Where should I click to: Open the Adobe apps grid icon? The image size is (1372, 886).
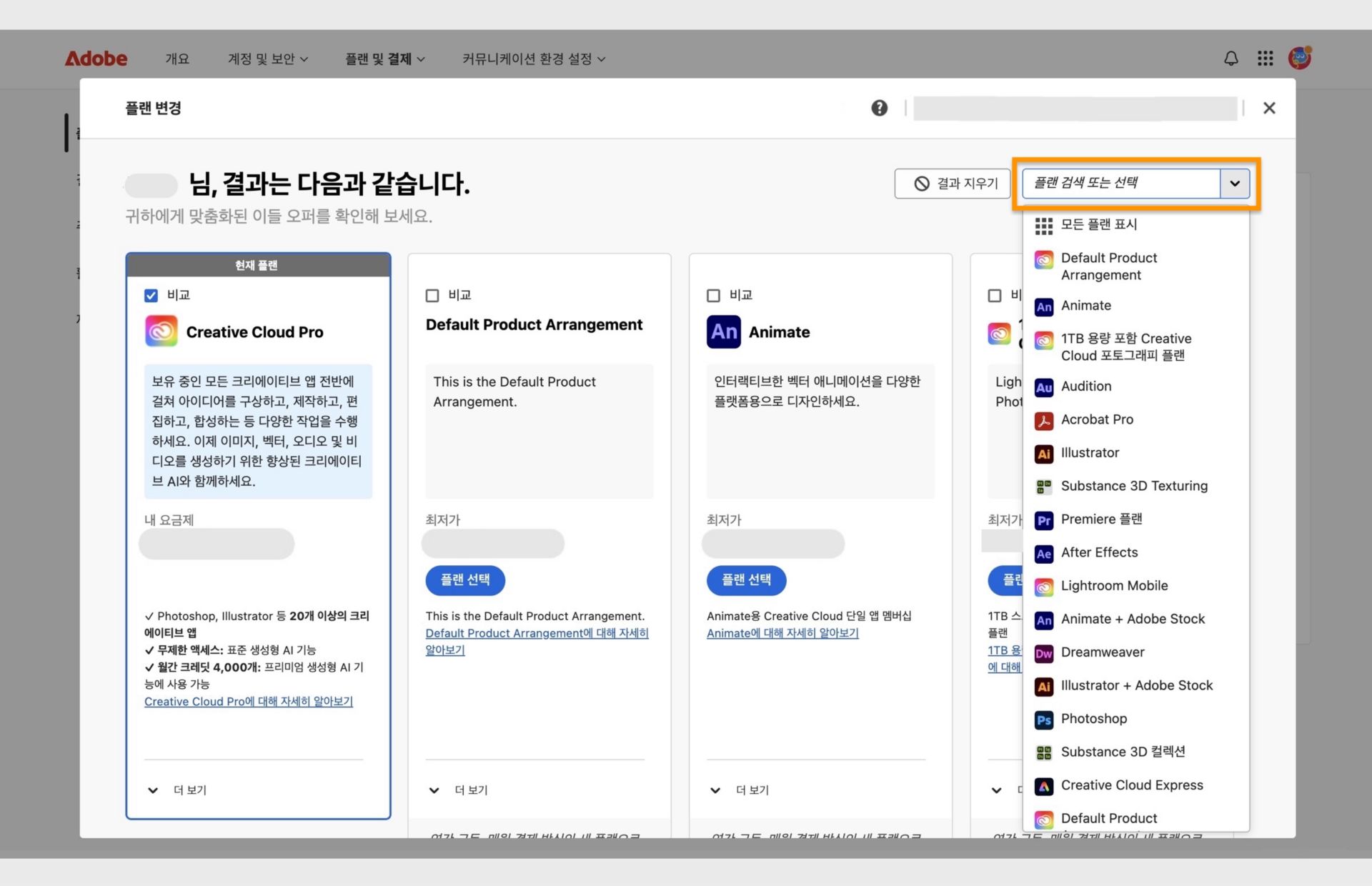click(1265, 59)
